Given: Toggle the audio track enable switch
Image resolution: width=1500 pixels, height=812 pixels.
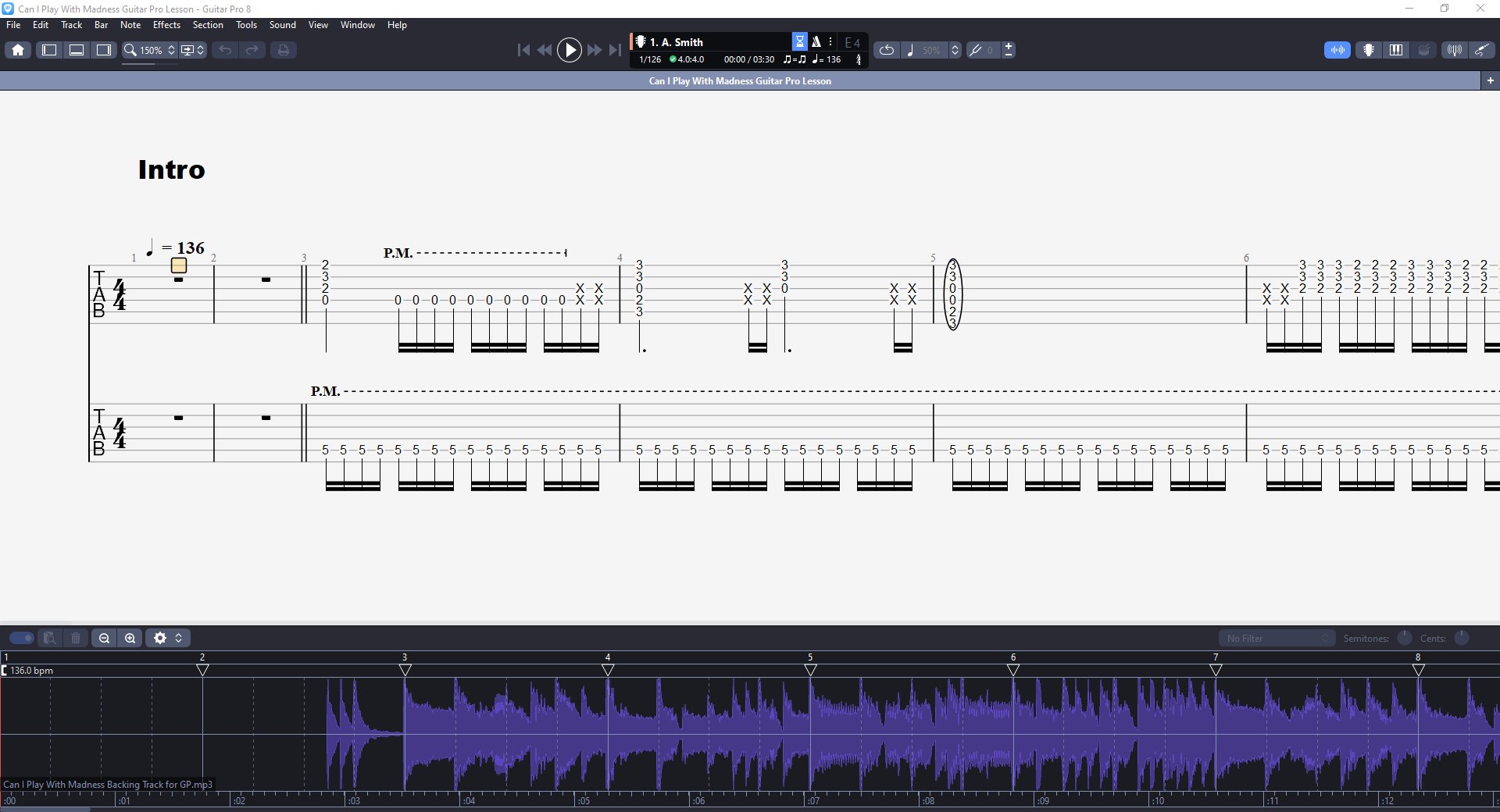Looking at the screenshot, I should point(22,638).
